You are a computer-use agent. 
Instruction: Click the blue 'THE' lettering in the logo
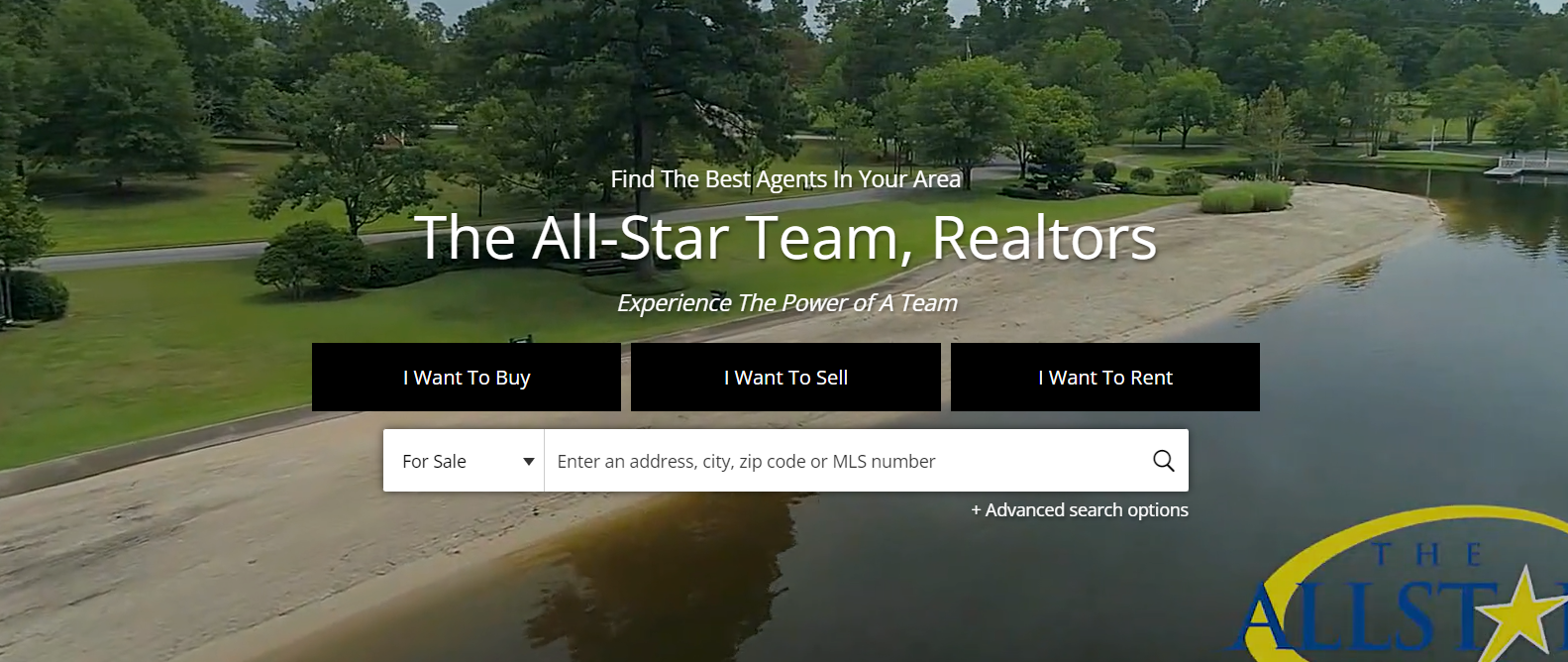click(x=1426, y=554)
